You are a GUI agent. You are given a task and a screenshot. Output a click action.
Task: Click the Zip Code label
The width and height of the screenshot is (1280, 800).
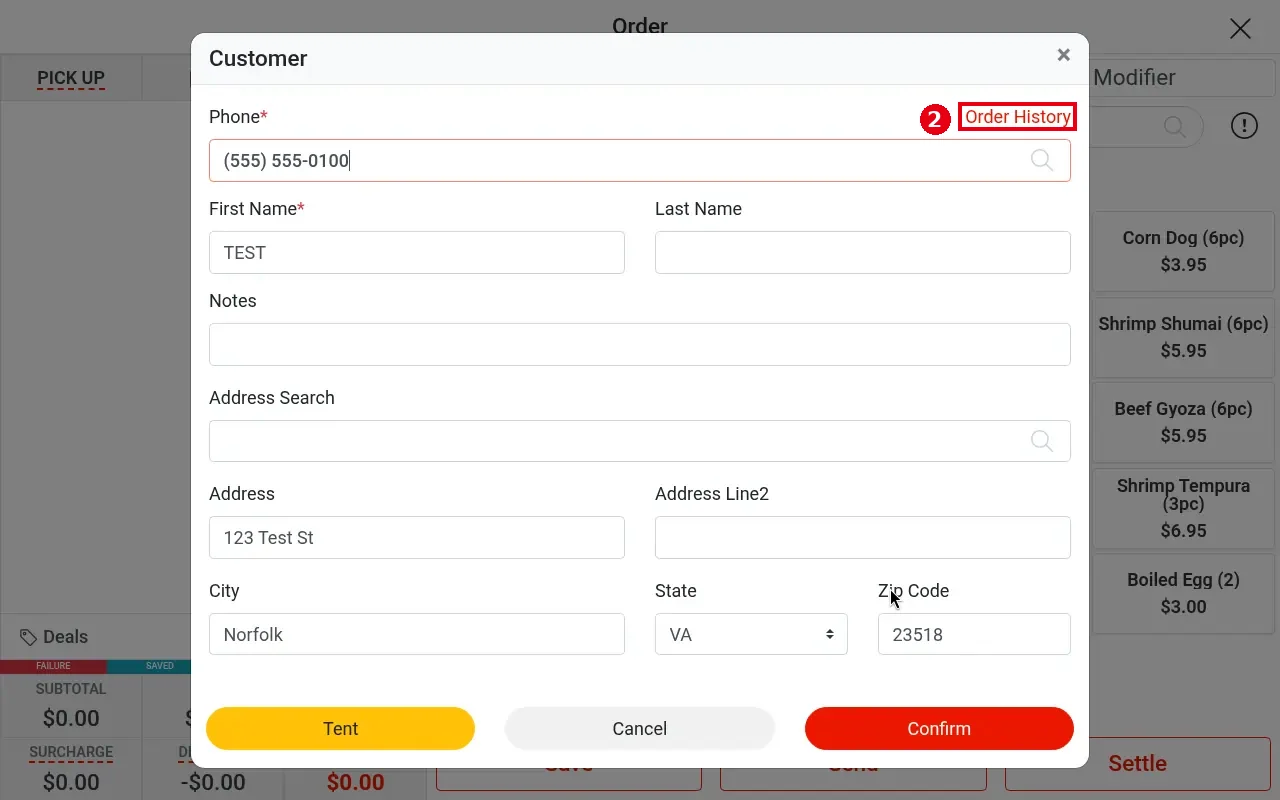point(913,591)
